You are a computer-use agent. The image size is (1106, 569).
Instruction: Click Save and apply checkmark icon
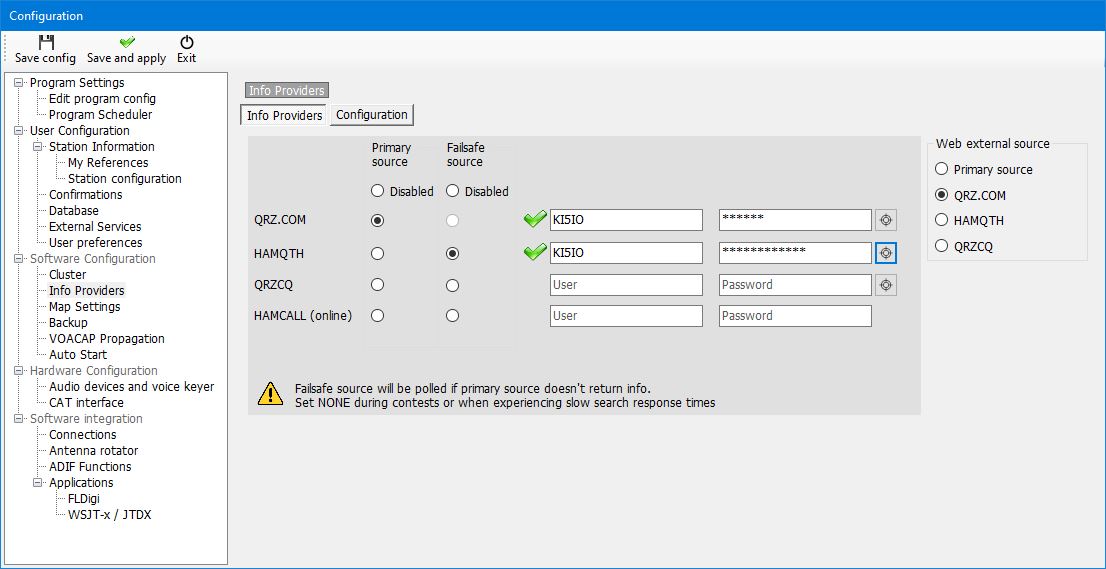pyautogui.click(x=127, y=42)
